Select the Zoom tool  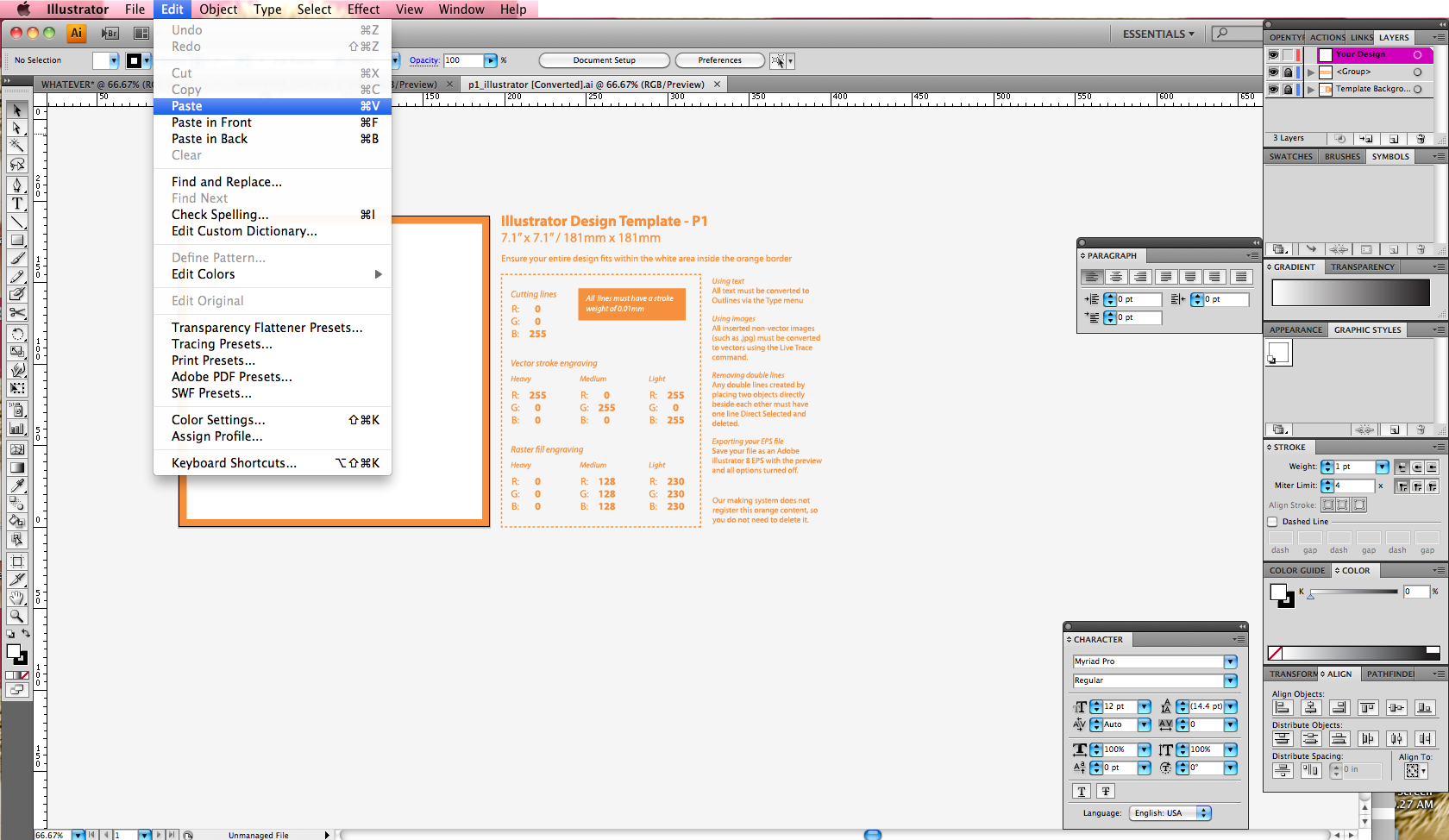pos(16,616)
